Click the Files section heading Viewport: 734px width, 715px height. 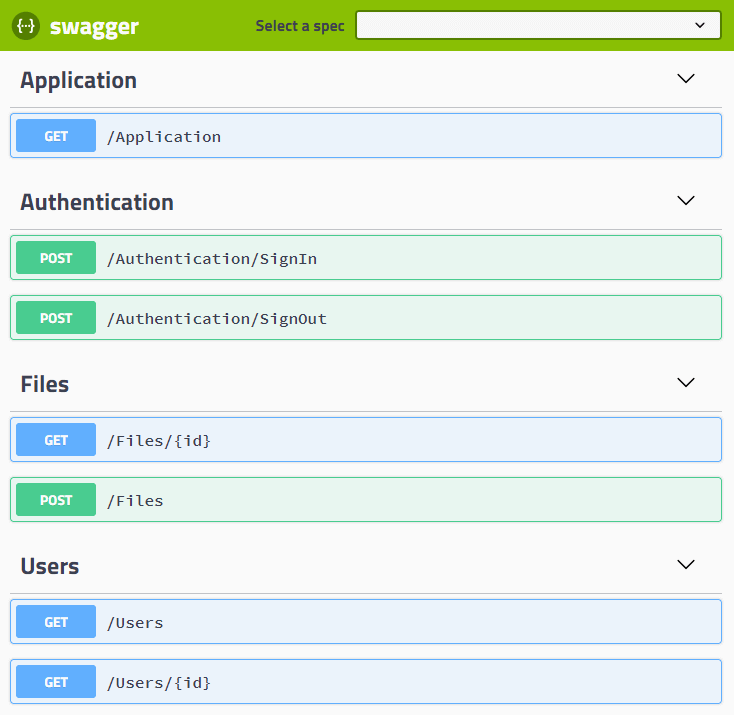click(x=44, y=384)
